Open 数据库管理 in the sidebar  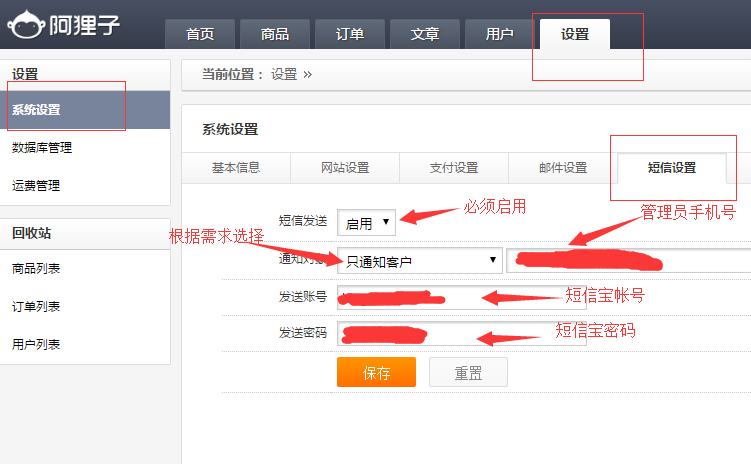[x=42, y=148]
